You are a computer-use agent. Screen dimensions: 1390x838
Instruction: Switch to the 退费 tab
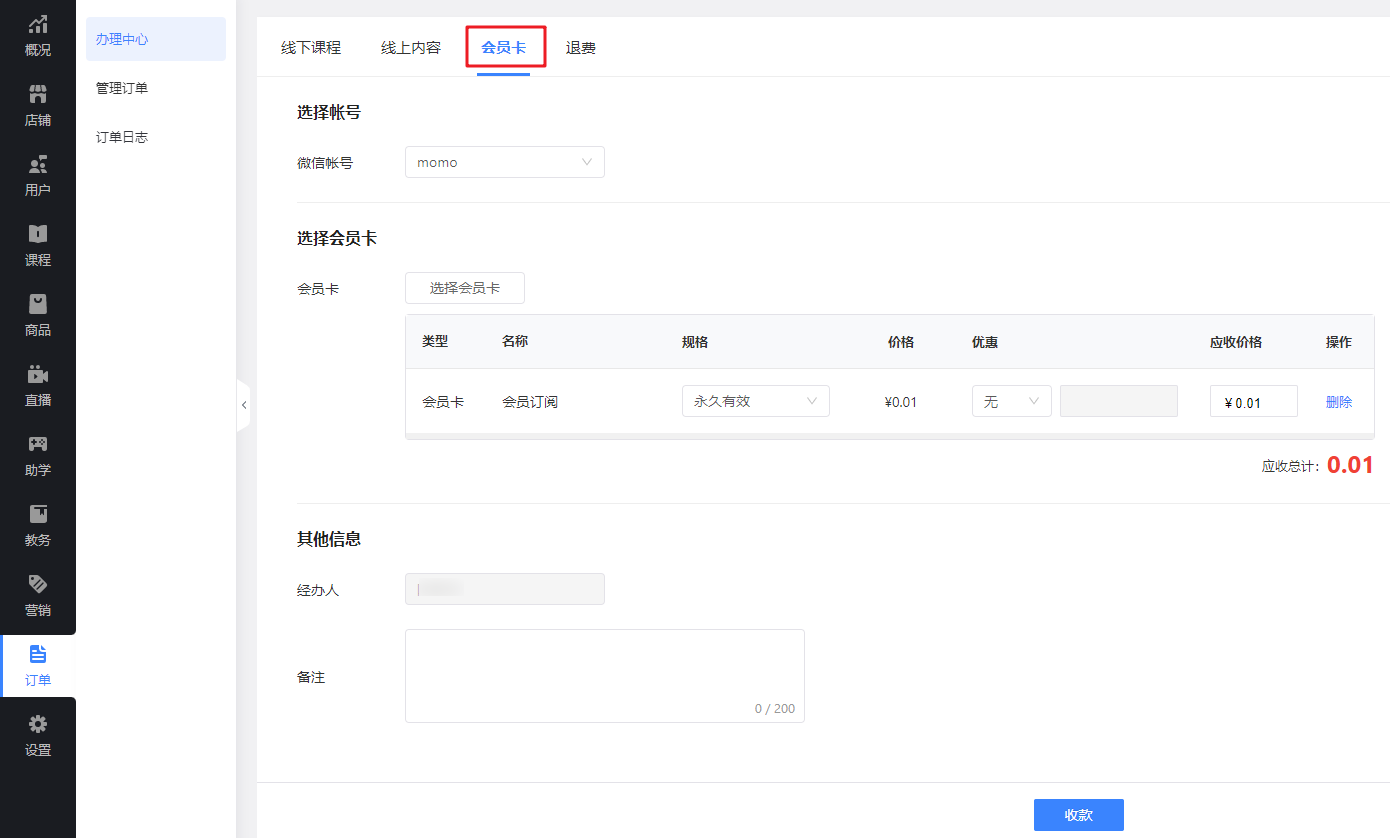(x=581, y=47)
